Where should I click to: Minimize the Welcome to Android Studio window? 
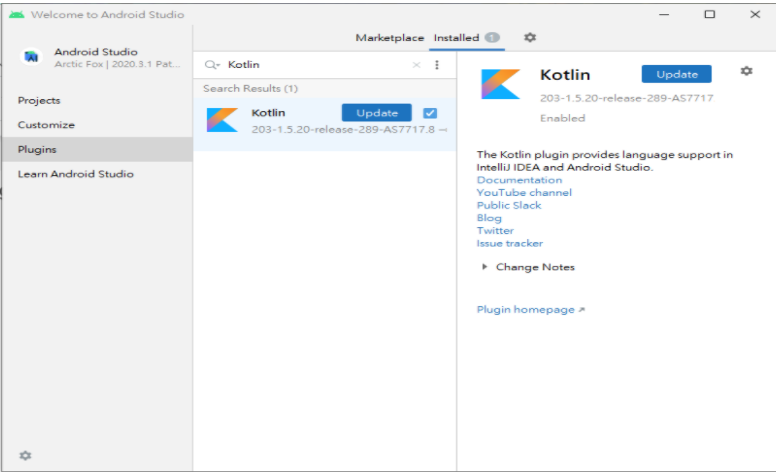pyautogui.click(x=664, y=14)
